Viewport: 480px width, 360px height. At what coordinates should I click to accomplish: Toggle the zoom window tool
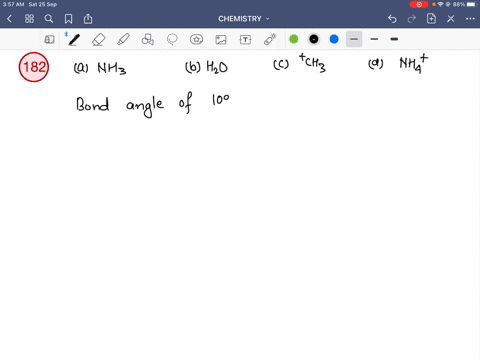(49, 40)
